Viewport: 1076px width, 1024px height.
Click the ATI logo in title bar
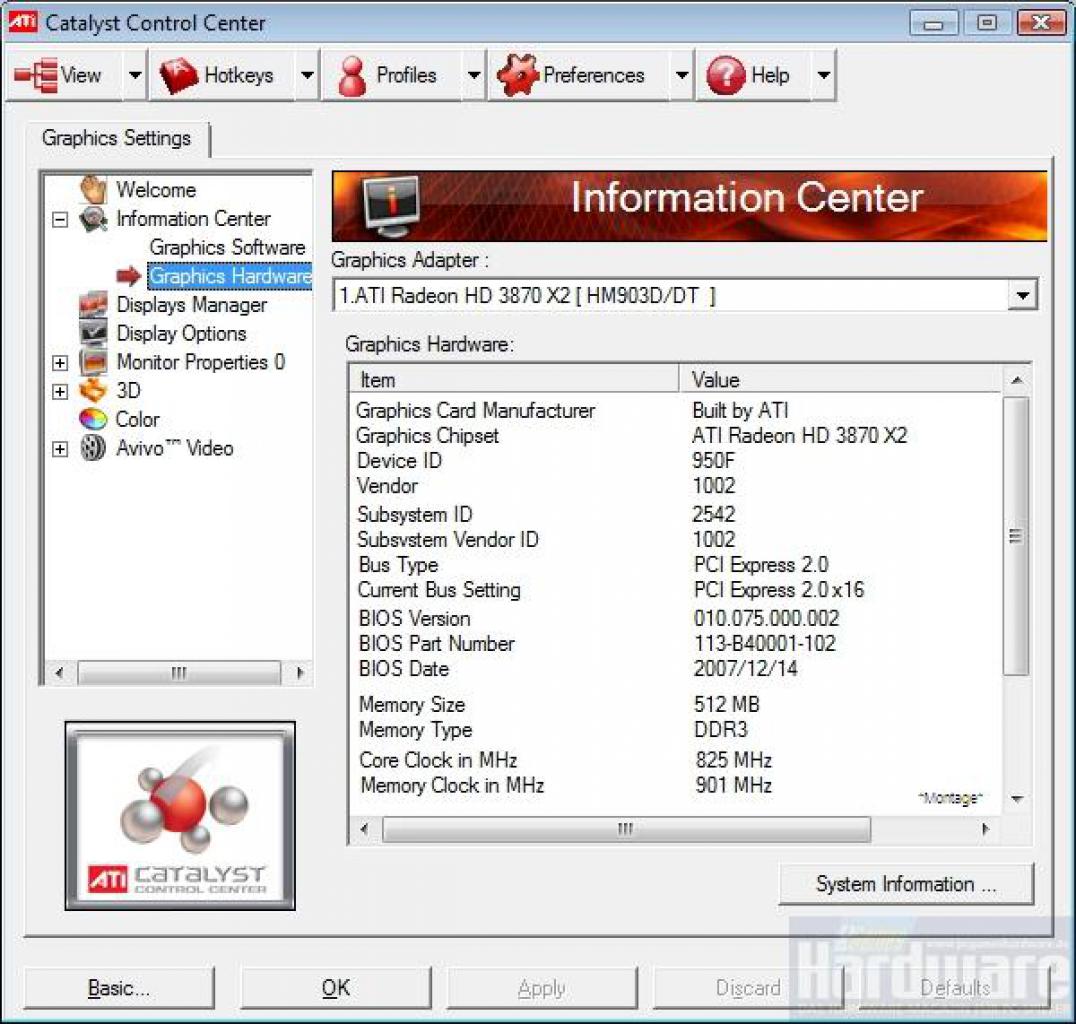click(22, 22)
